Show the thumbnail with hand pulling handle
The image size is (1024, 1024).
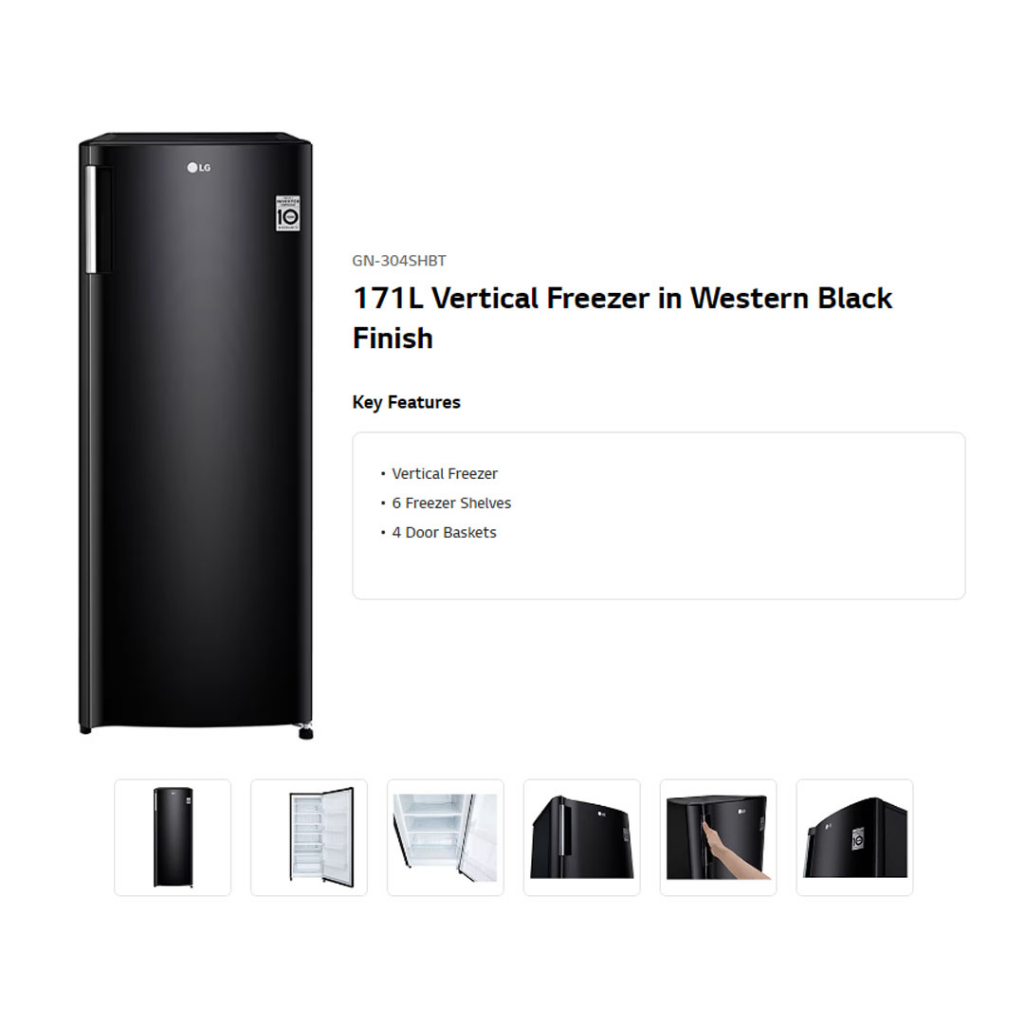click(x=718, y=837)
